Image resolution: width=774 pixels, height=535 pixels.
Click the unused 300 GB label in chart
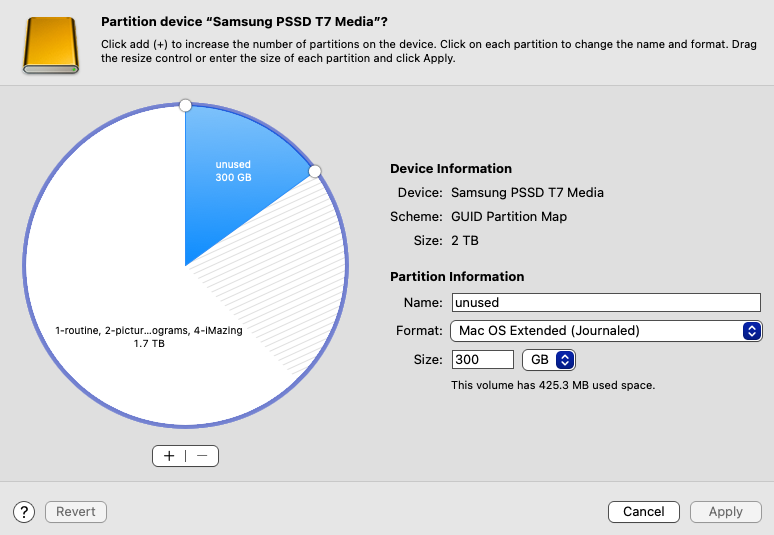[x=233, y=171]
